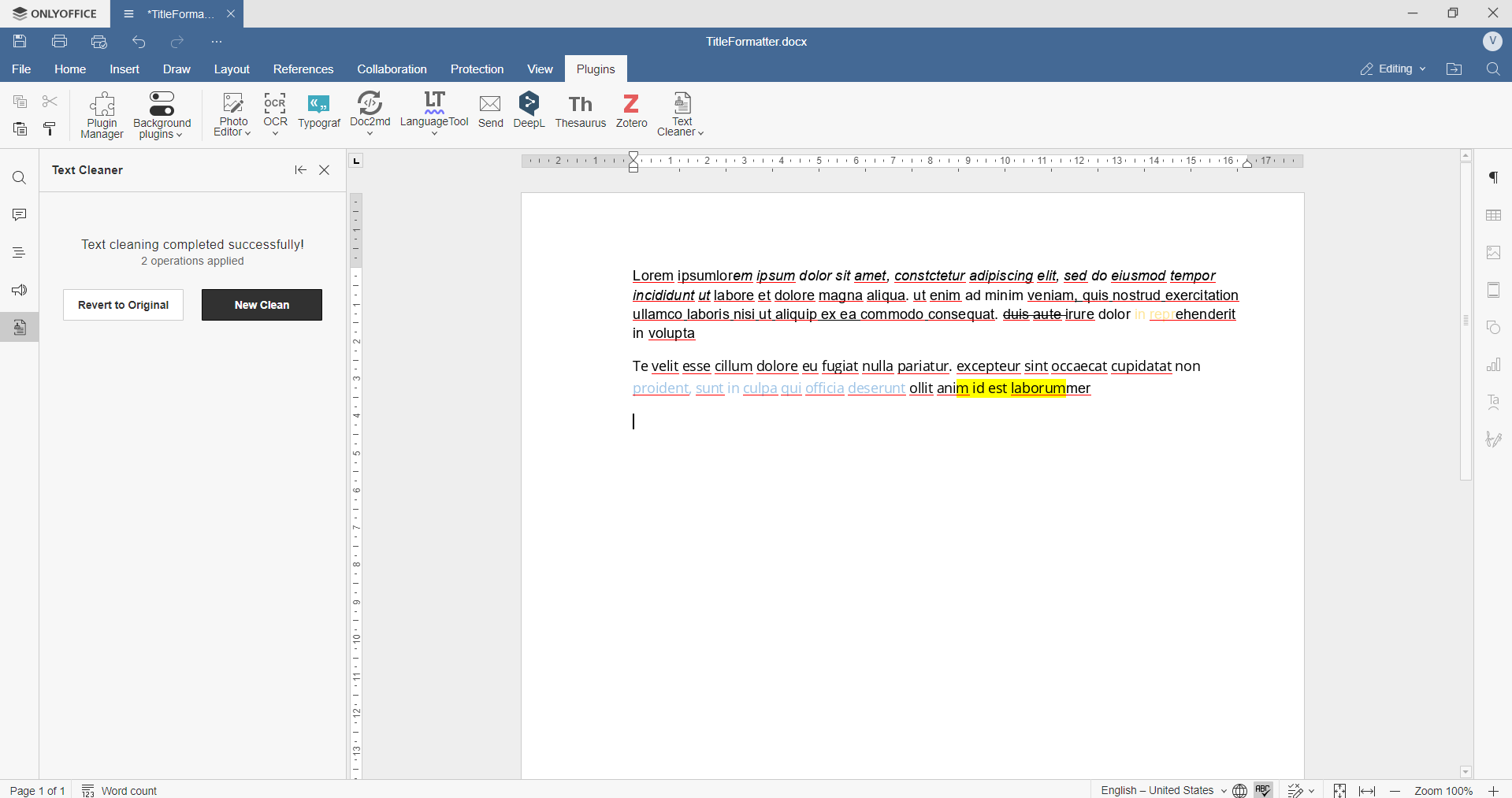The width and height of the screenshot is (1512, 798).
Task: Open the File menu
Action: pyautogui.click(x=21, y=69)
